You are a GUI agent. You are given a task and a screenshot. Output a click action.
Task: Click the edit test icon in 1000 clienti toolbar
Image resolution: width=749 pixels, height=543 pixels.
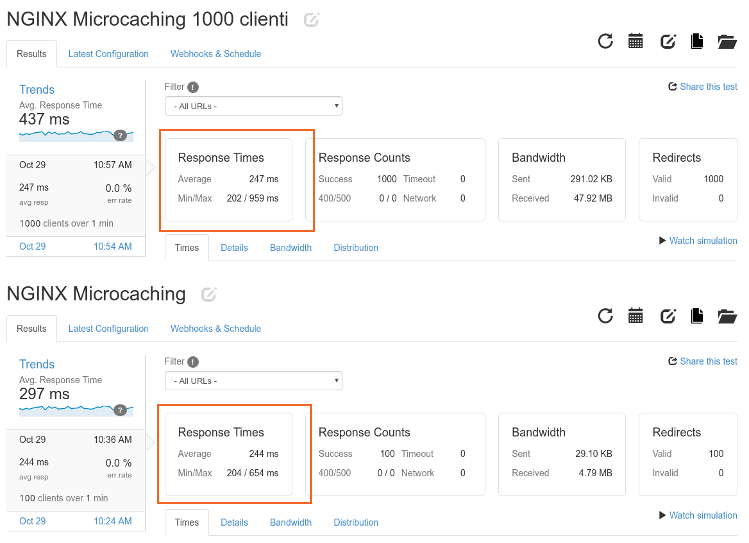tap(667, 42)
